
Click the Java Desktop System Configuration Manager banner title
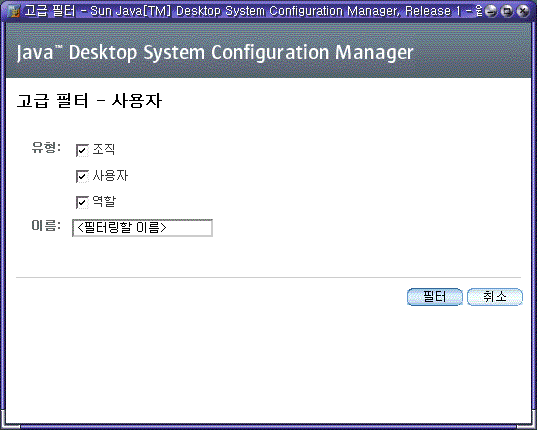(x=215, y=53)
